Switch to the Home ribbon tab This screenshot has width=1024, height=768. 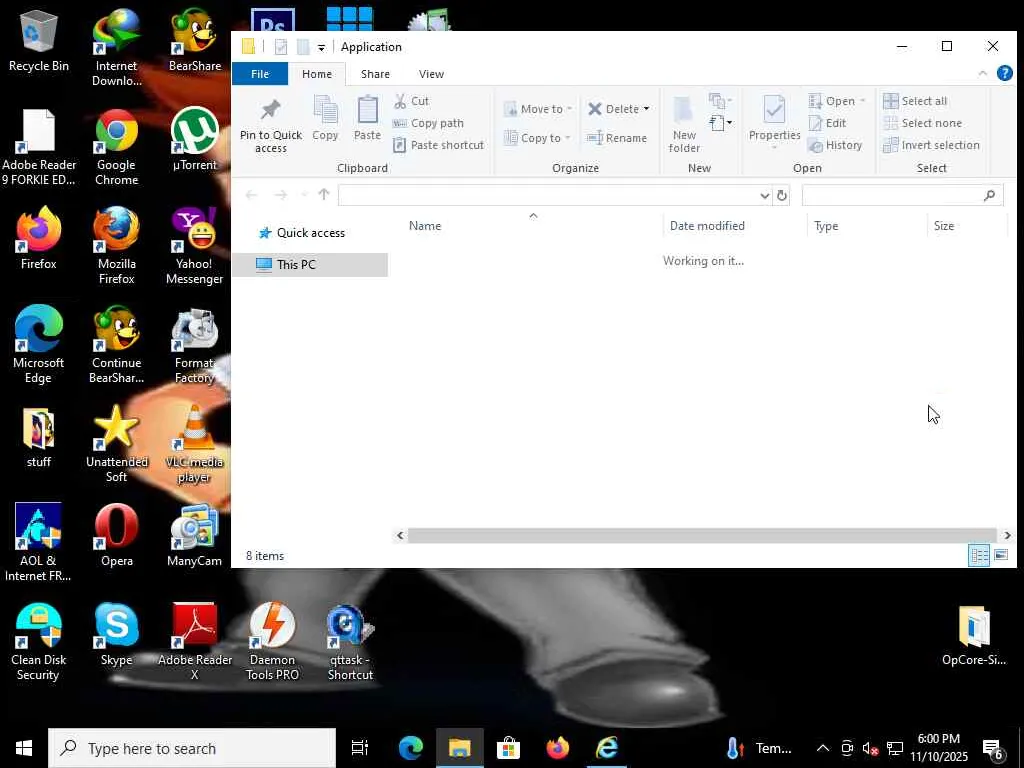[317, 74]
